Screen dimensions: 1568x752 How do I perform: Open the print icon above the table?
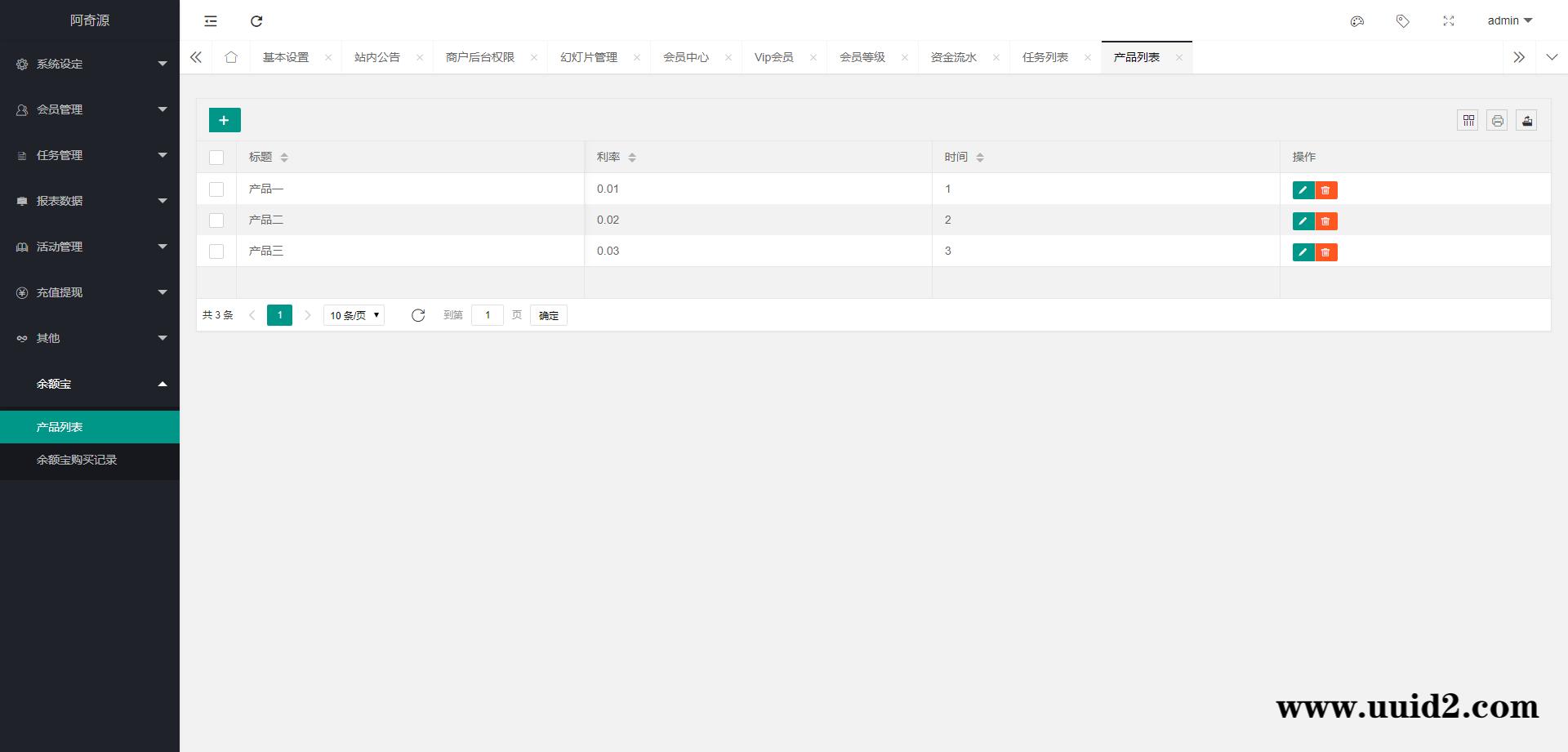[x=1497, y=120]
